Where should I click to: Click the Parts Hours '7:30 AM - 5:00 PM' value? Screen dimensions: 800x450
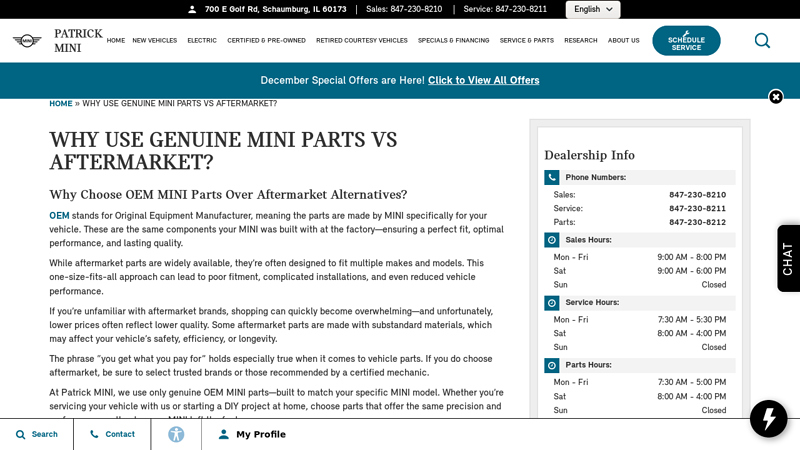(691, 382)
